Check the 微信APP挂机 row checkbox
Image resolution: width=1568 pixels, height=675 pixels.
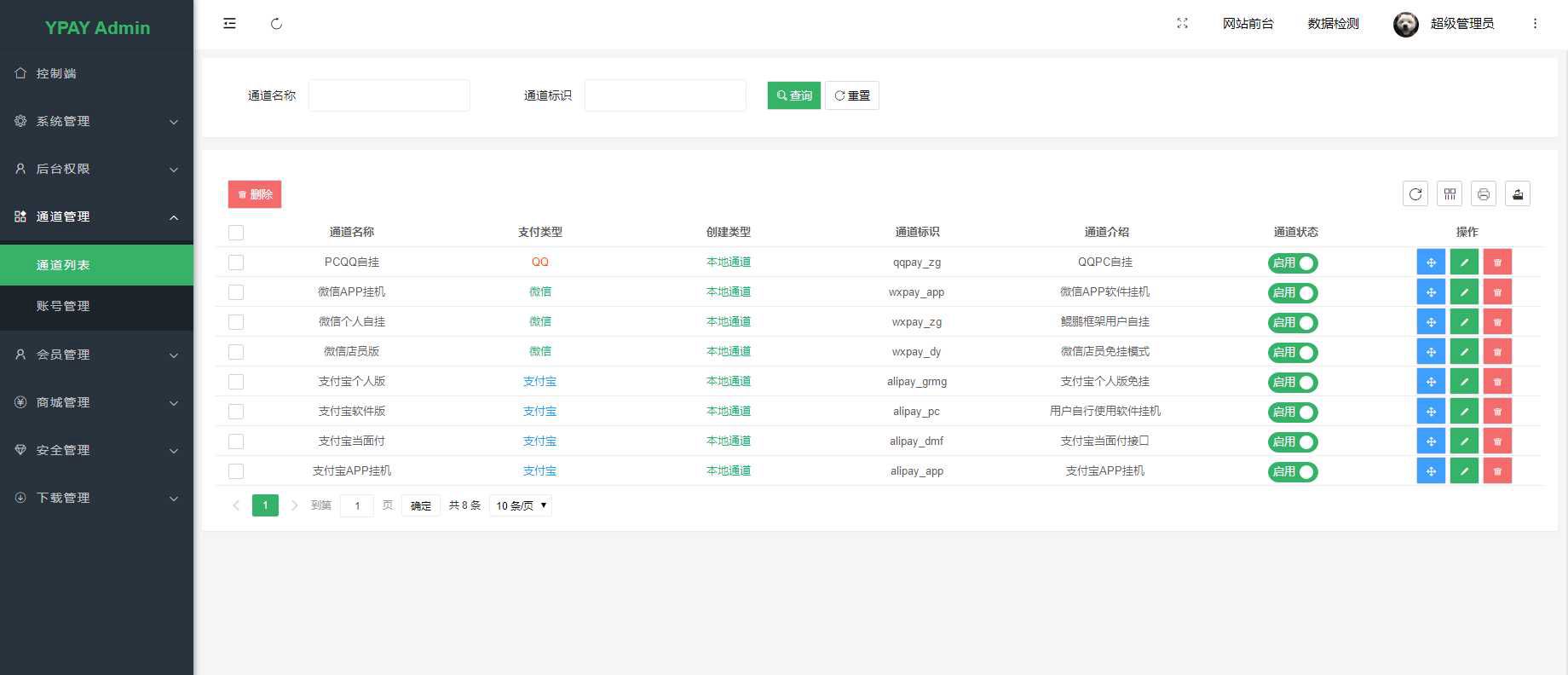click(236, 292)
